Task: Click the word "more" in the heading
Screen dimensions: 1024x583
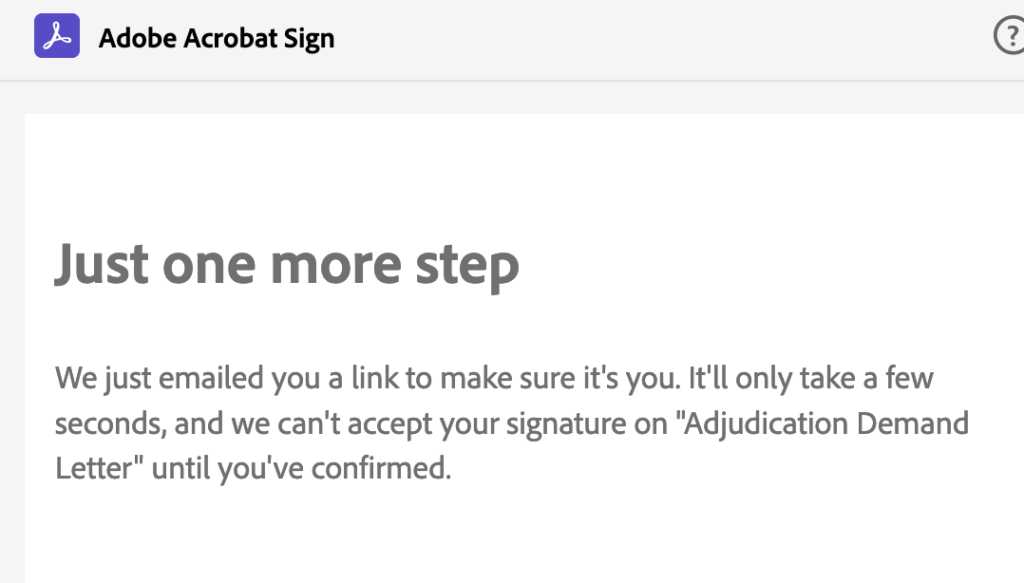Action: 338,263
